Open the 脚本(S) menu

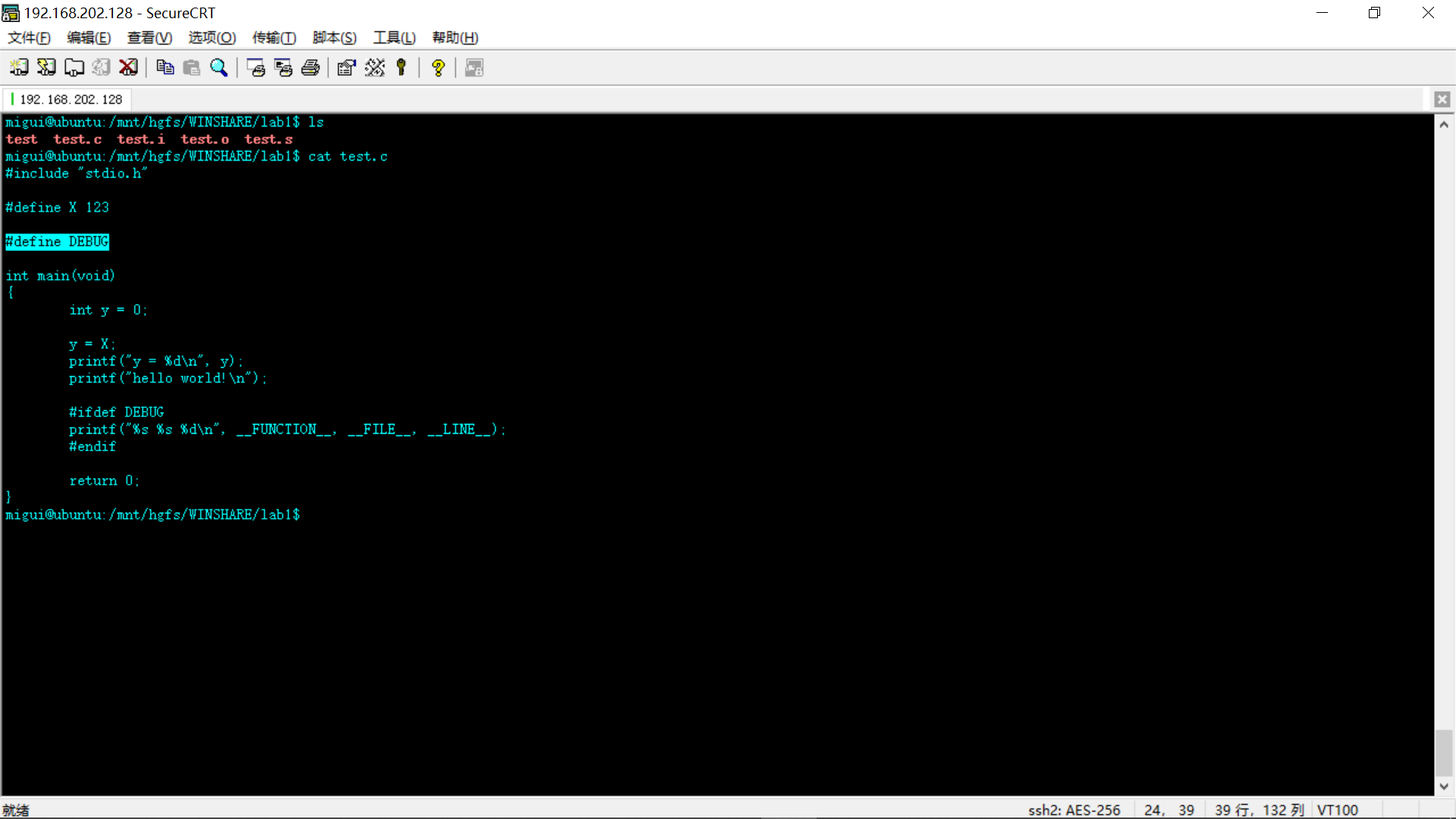(x=334, y=37)
